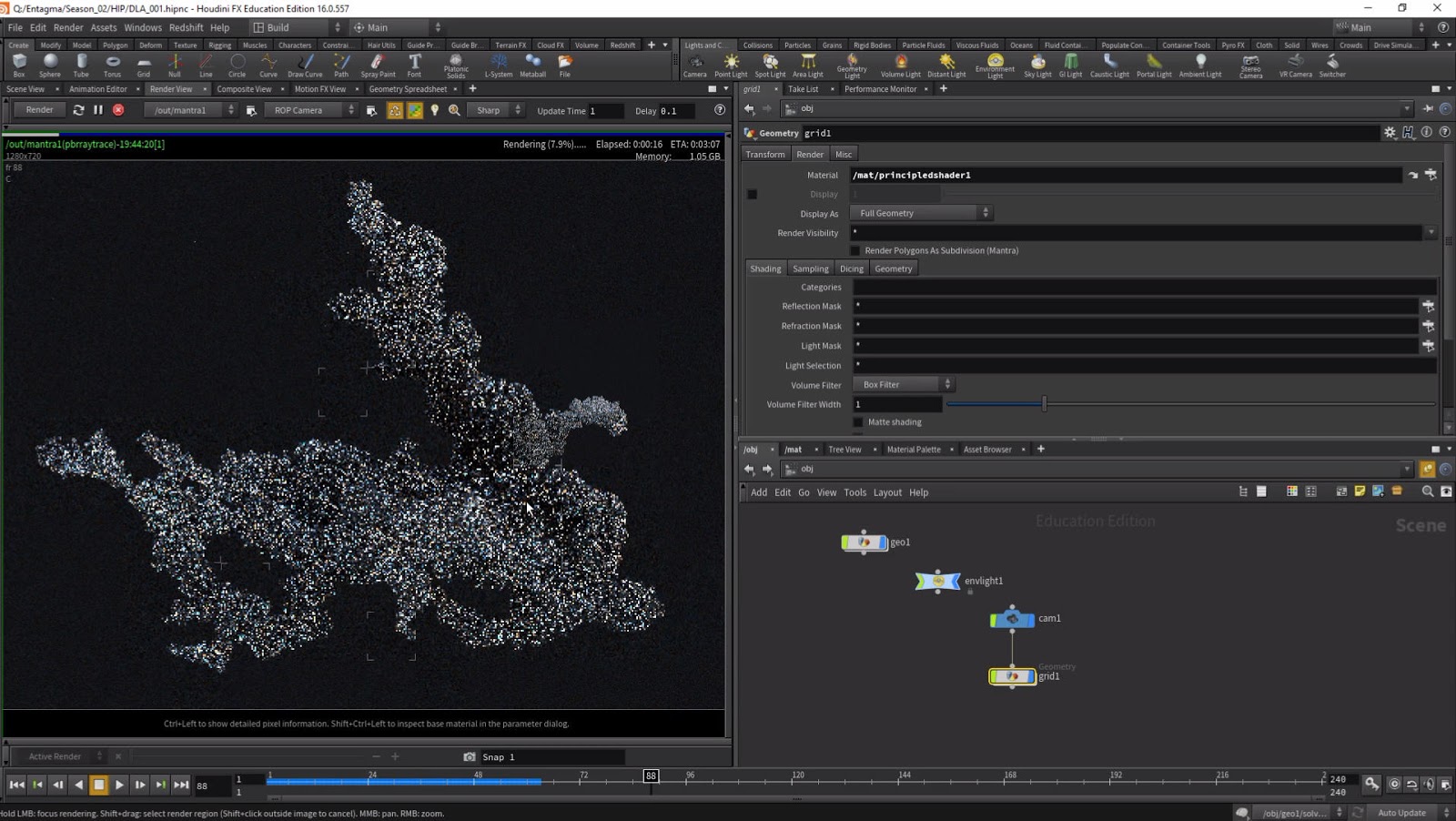Add a Sky Light

tap(1037, 66)
